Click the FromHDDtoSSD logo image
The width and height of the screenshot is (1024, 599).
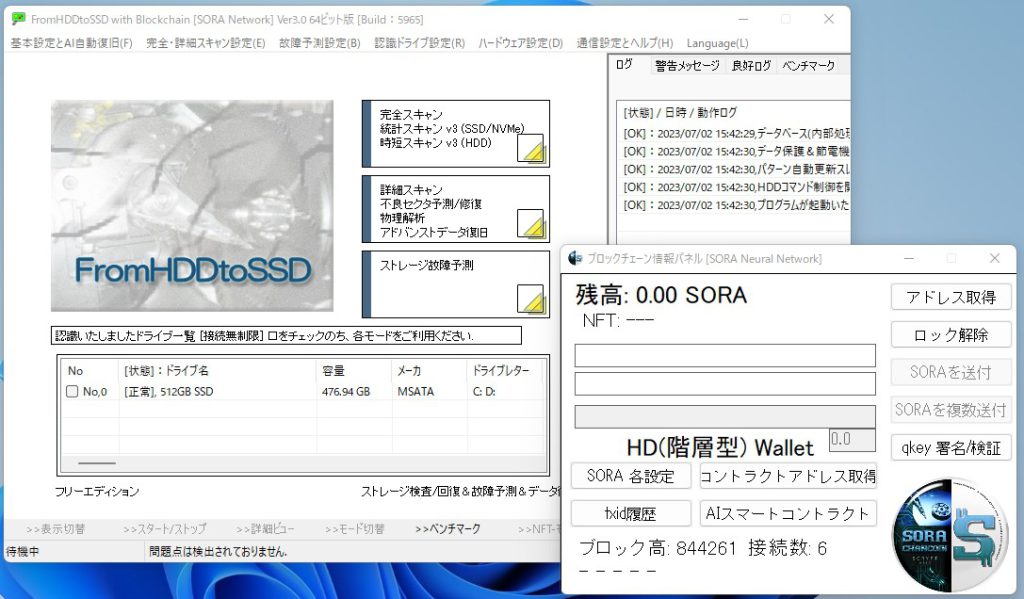click(192, 206)
